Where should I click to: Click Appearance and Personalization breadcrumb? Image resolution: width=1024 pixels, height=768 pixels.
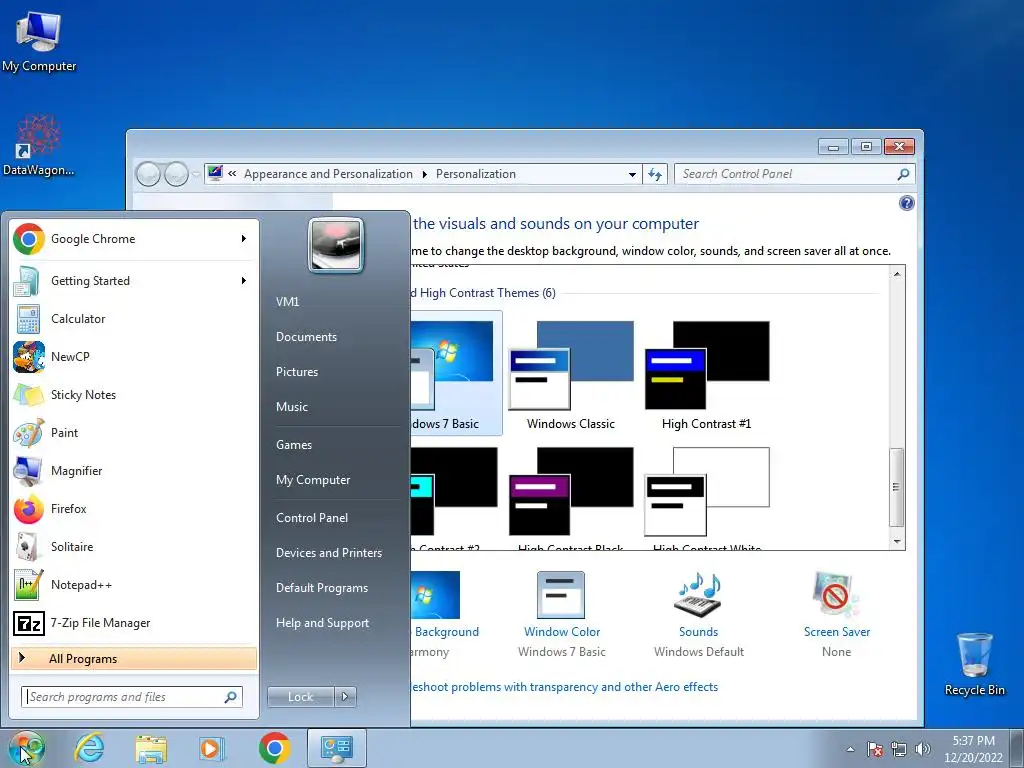point(328,174)
